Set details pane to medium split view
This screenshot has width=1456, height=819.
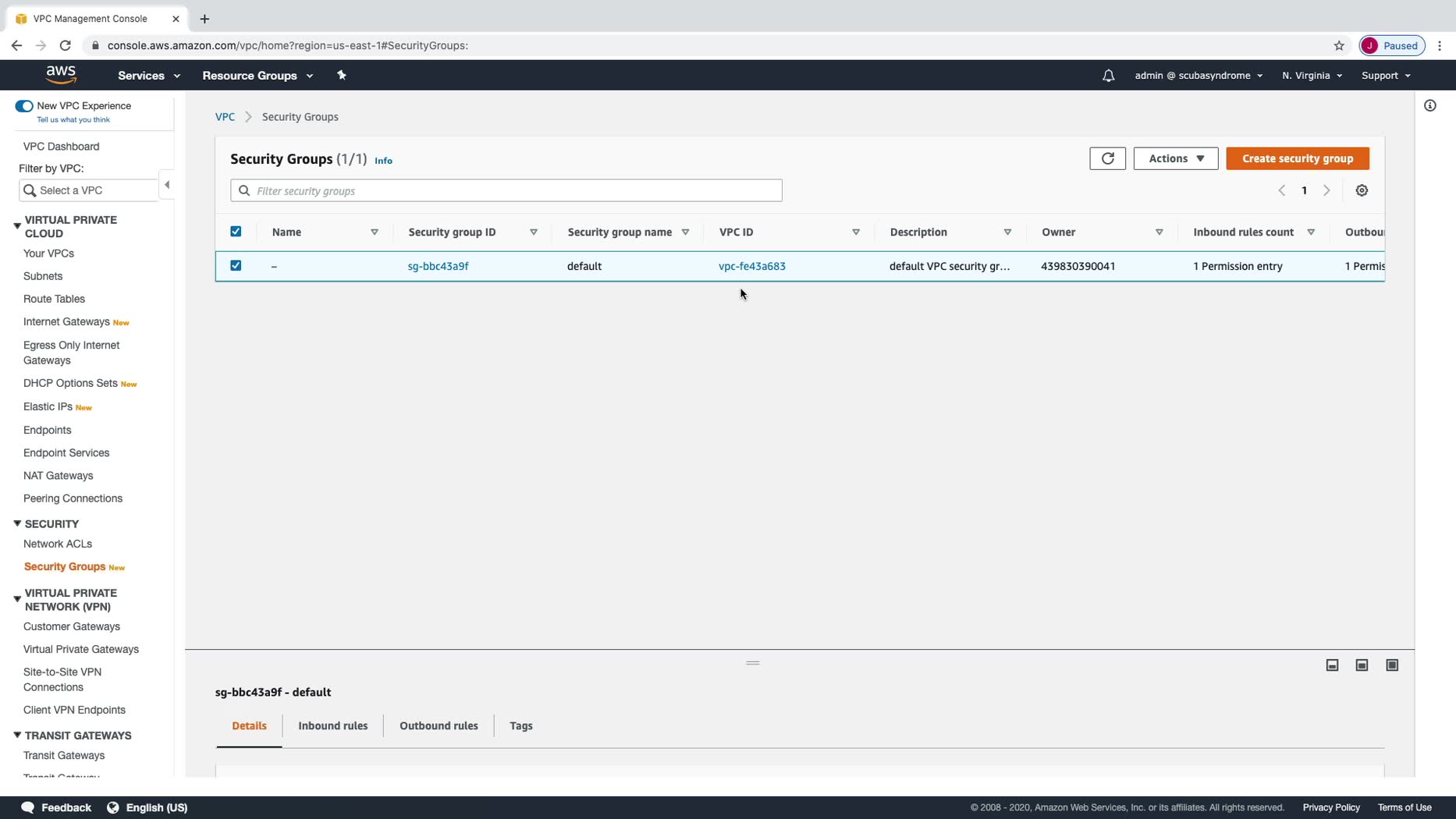(x=1362, y=665)
